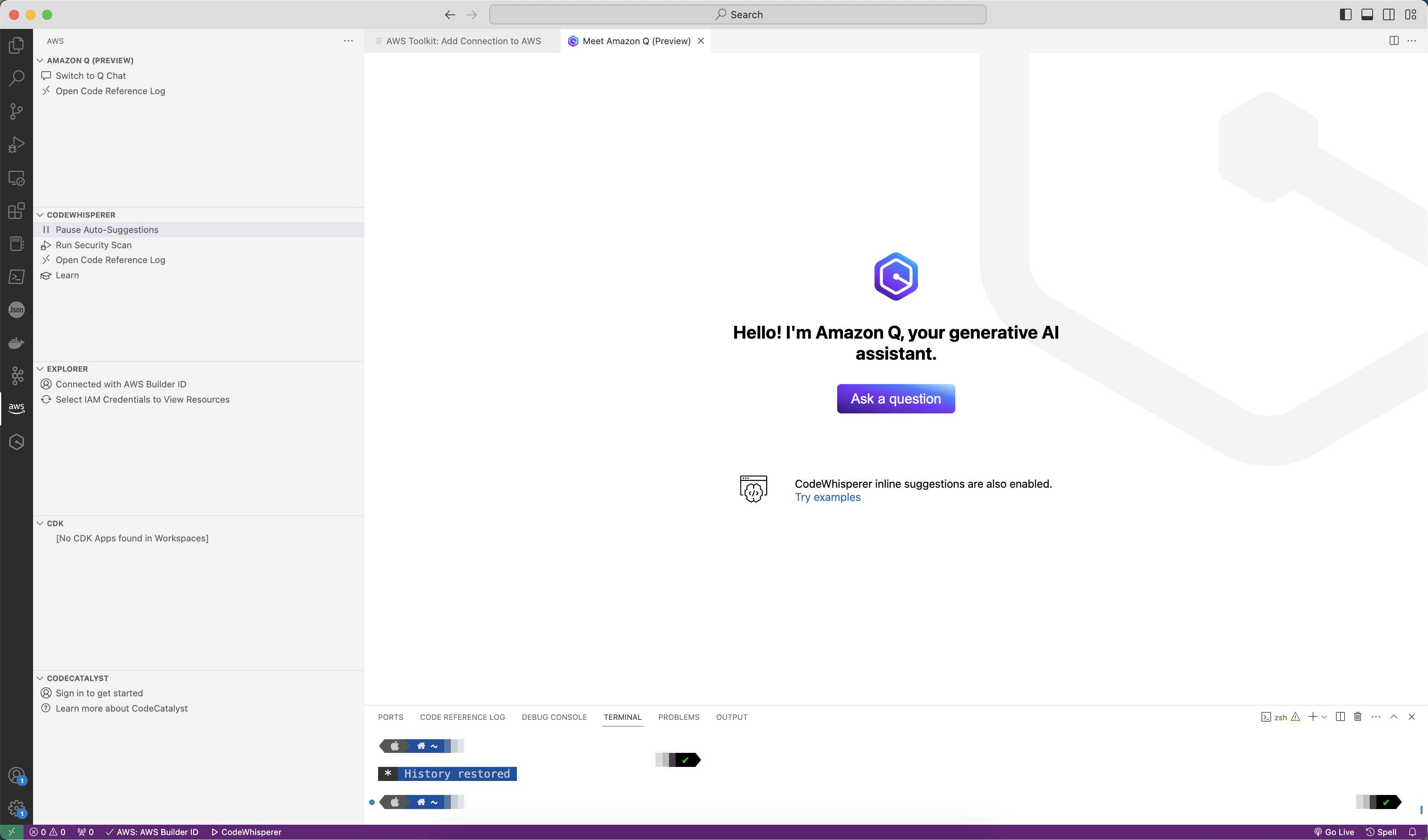
Task: Pause CodeWhisperer Auto-Suggestions
Action: [x=199, y=230]
